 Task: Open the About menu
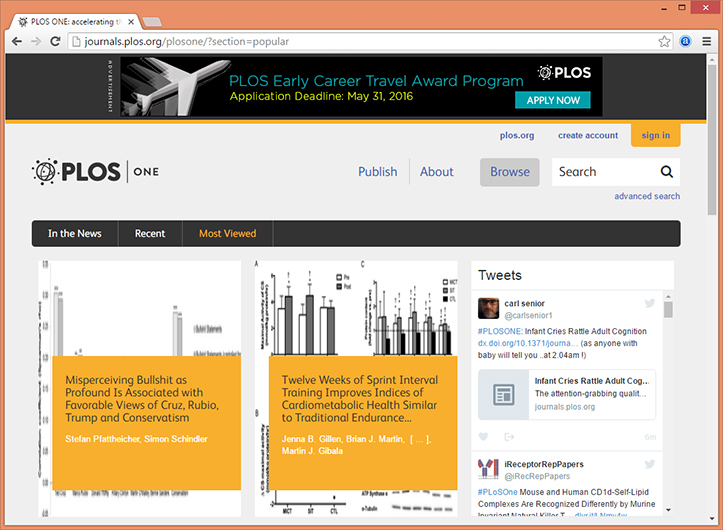[437, 172]
